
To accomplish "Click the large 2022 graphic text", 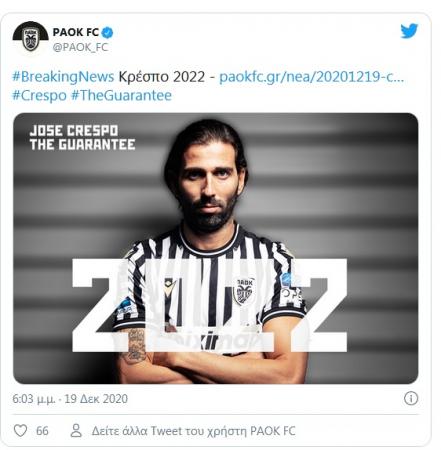I will coord(210,305).
